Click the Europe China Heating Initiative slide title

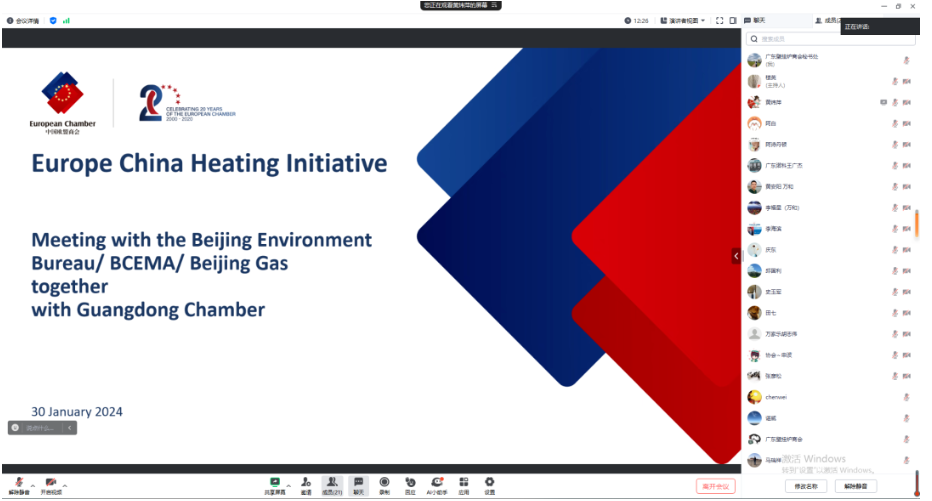pyautogui.click(x=209, y=163)
